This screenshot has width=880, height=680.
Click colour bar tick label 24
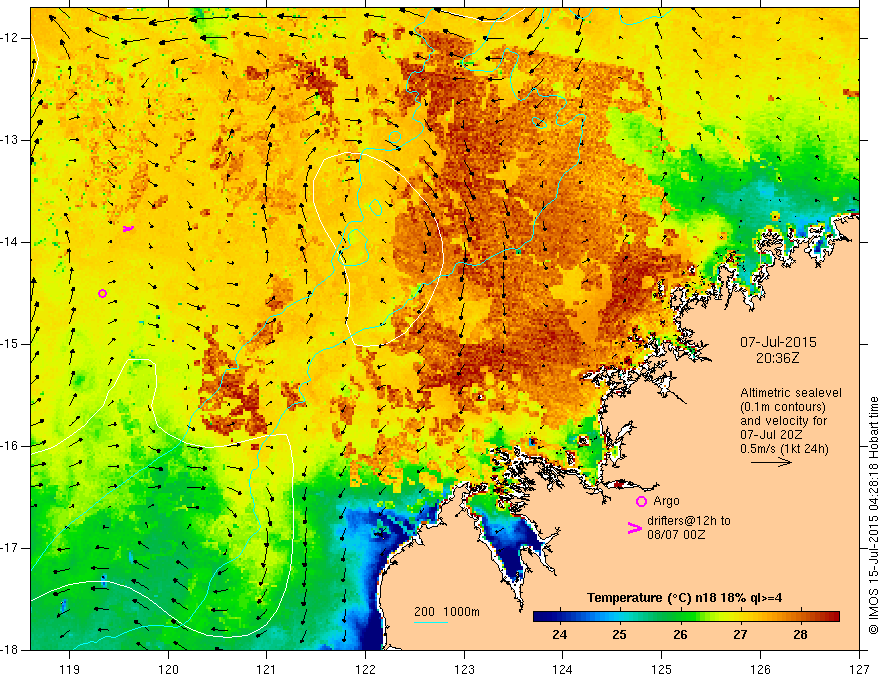click(560, 635)
